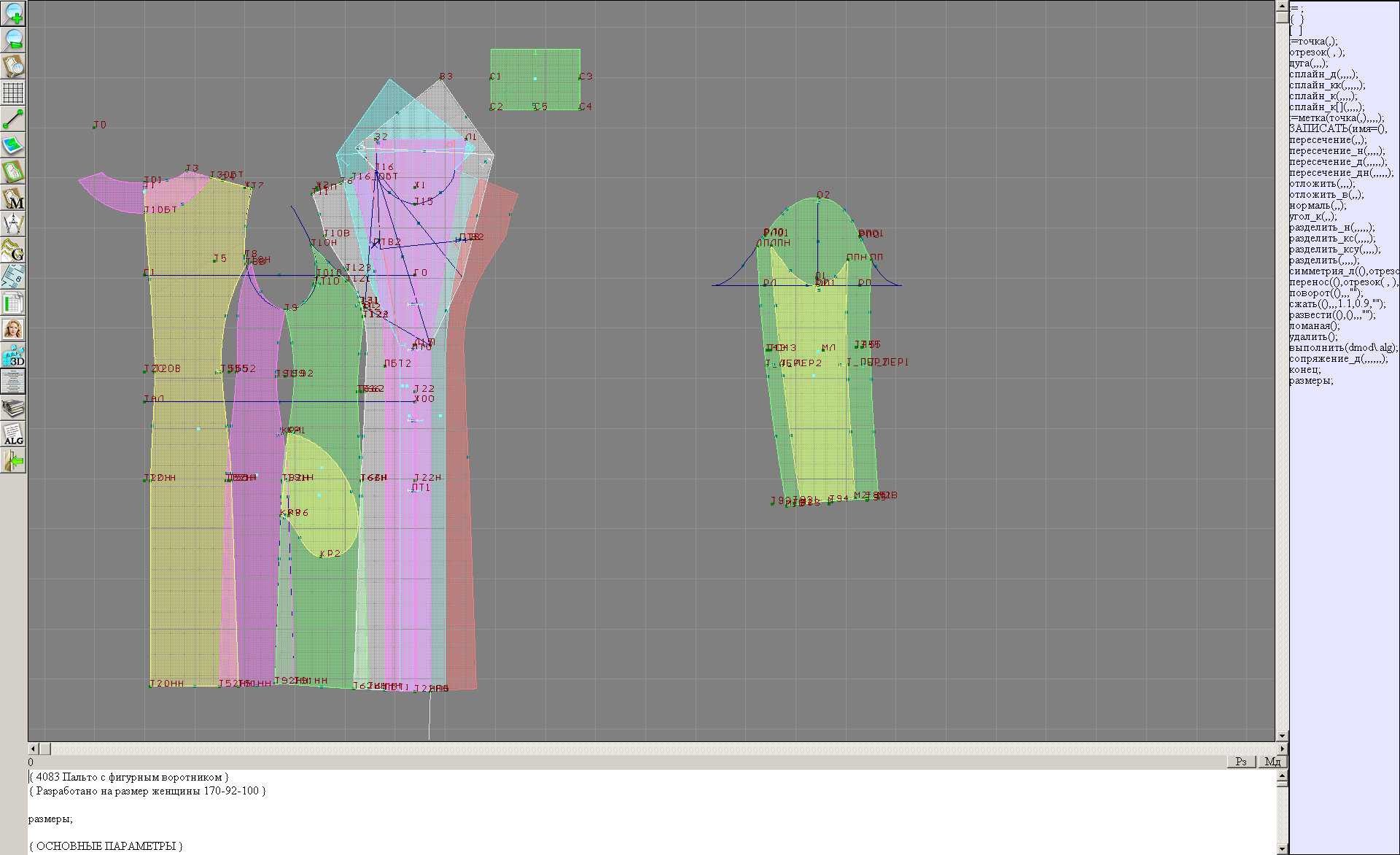Select the compass drawing tool icon
Image resolution: width=1400 pixels, height=855 pixels.
pos(13,224)
